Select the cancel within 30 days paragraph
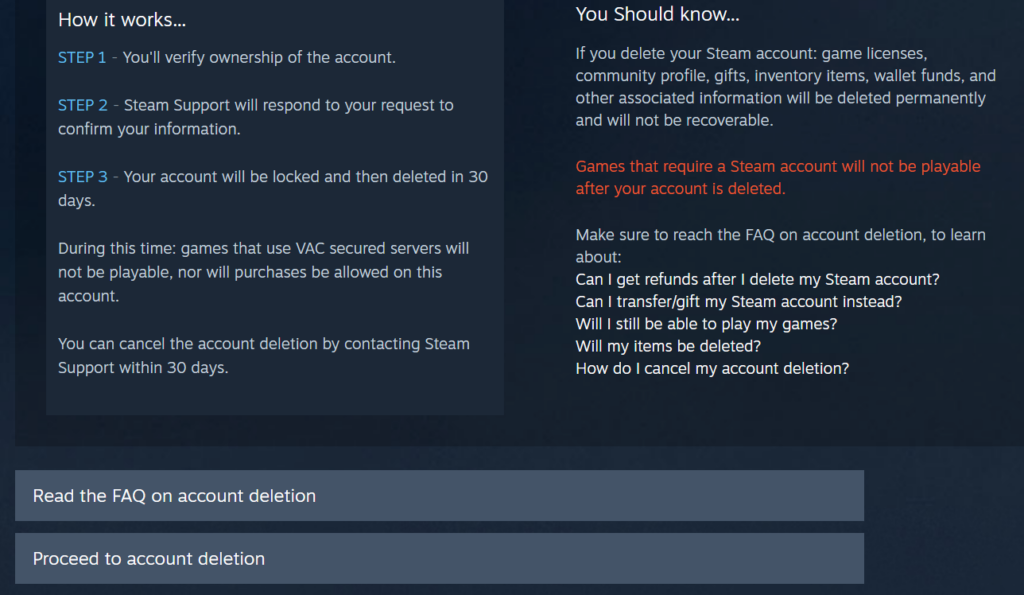The image size is (1024, 595). pos(263,355)
